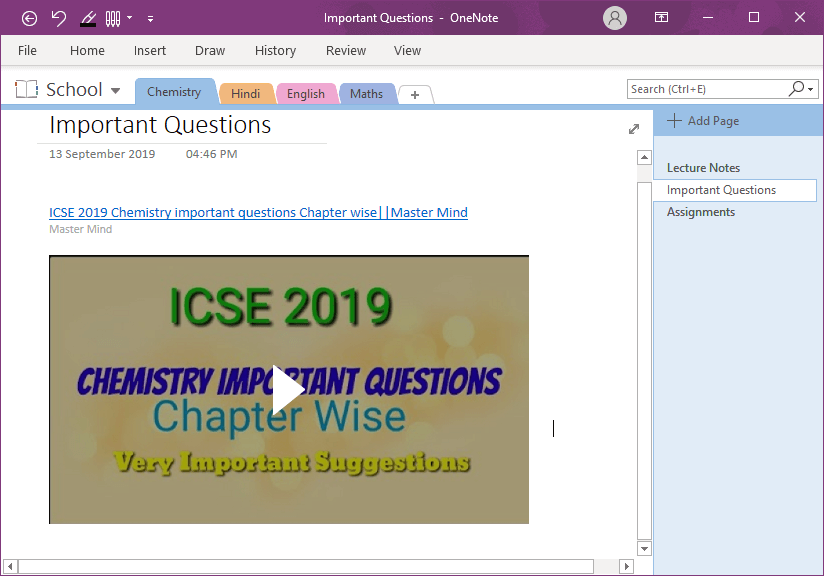This screenshot has height=576, width=824.
Task: Click the vertical scrollbar up arrow
Action: pos(644,158)
